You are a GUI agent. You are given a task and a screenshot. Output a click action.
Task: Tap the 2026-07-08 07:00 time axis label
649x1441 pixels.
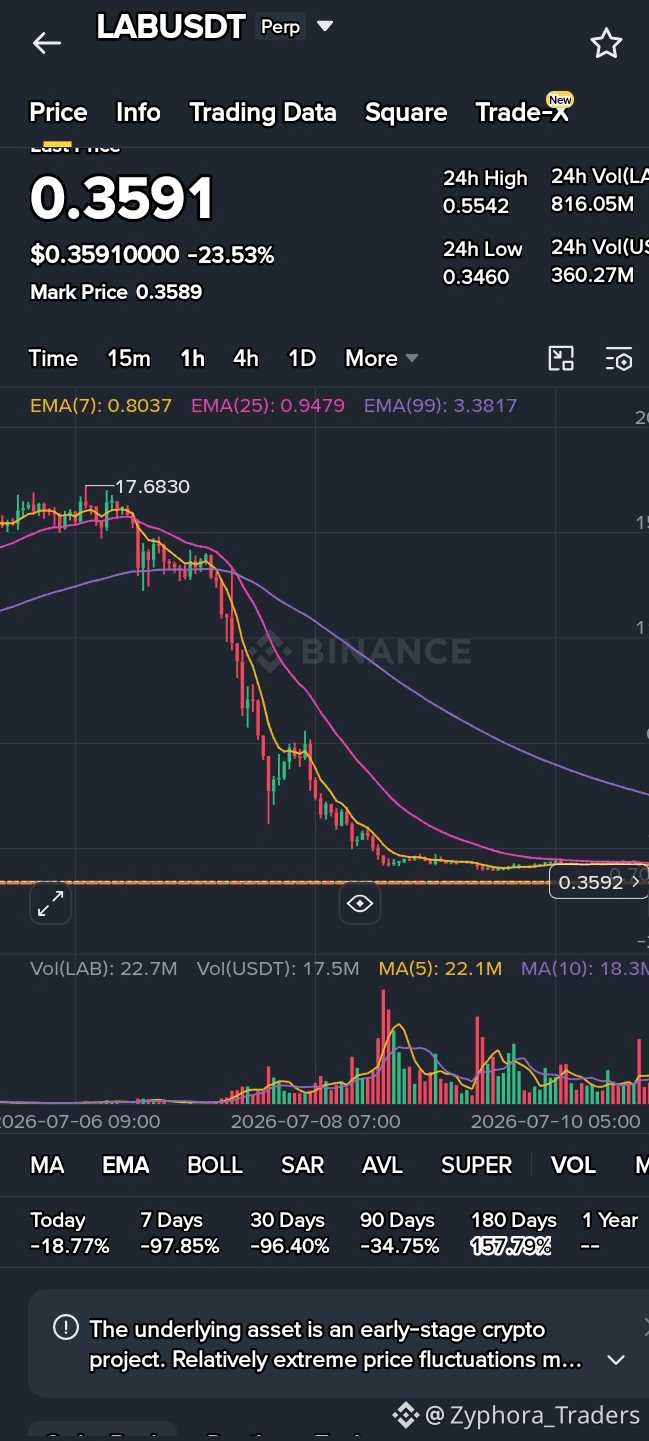tap(315, 1121)
